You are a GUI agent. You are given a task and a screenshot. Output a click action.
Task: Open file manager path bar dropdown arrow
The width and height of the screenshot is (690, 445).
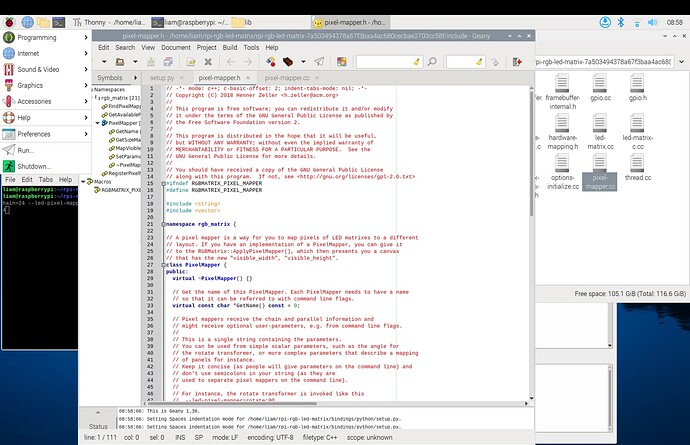click(681, 62)
